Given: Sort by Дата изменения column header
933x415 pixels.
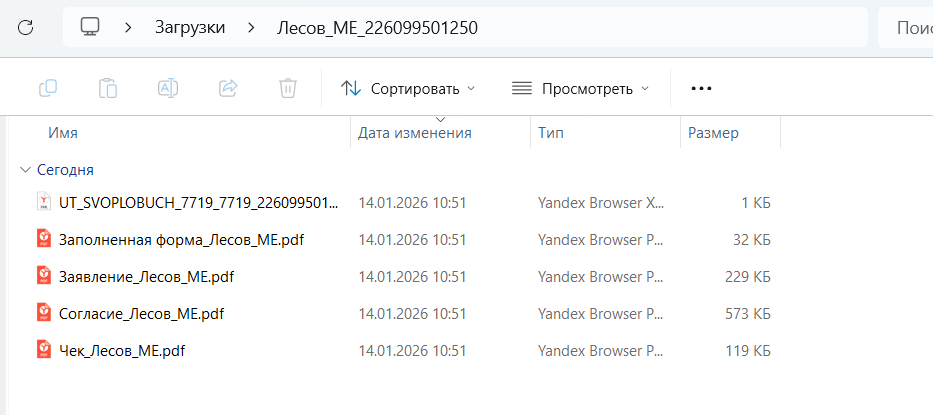Looking at the screenshot, I should click(x=415, y=133).
